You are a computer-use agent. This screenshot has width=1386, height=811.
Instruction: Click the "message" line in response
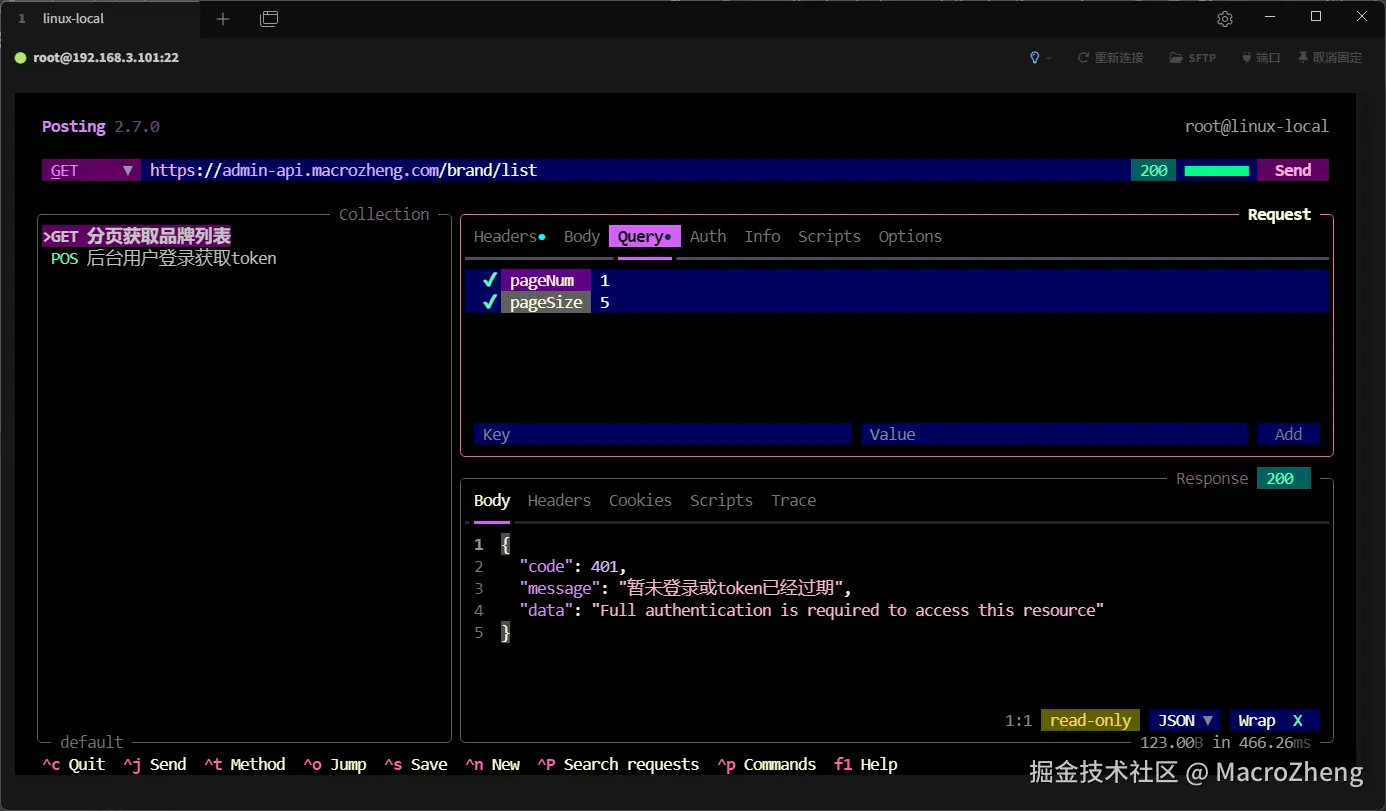click(685, 588)
